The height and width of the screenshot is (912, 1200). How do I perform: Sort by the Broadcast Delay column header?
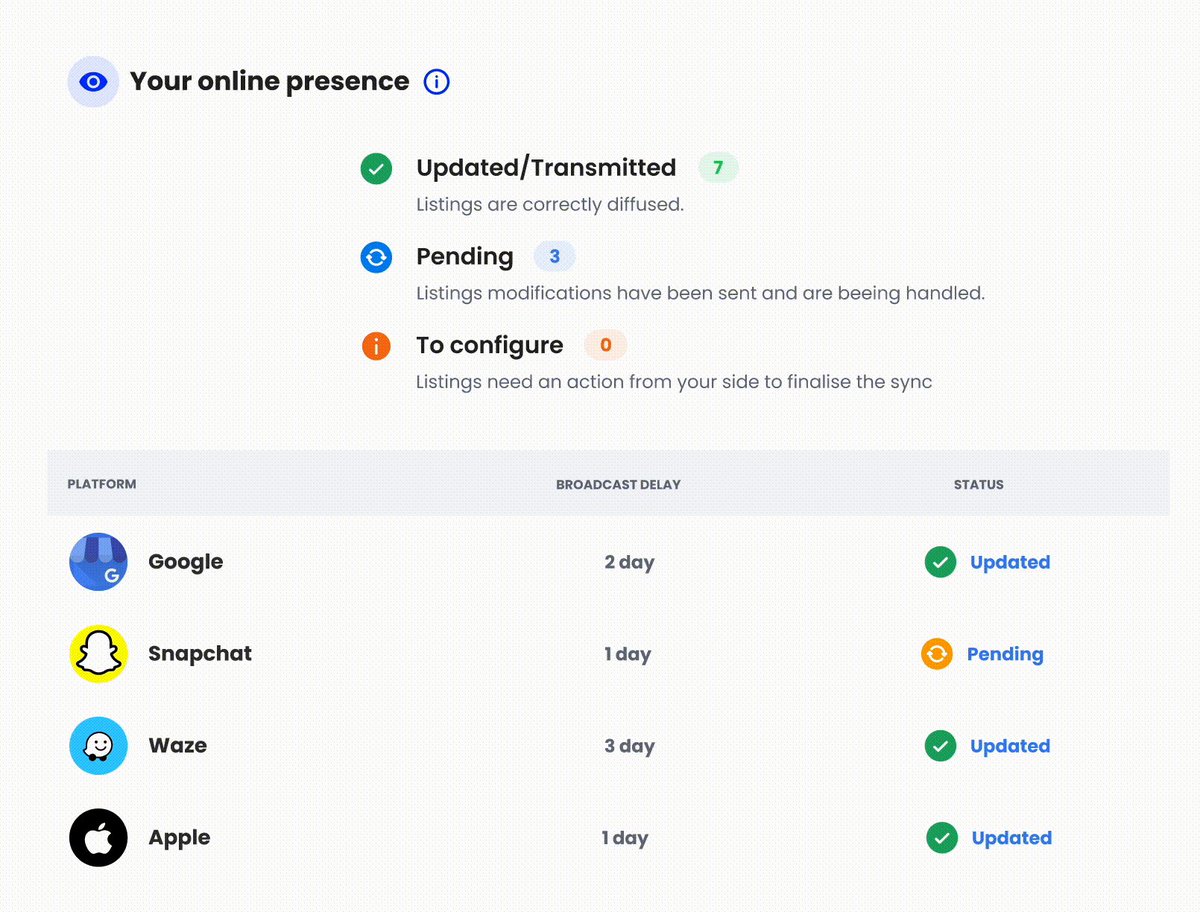click(x=618, y=484)
